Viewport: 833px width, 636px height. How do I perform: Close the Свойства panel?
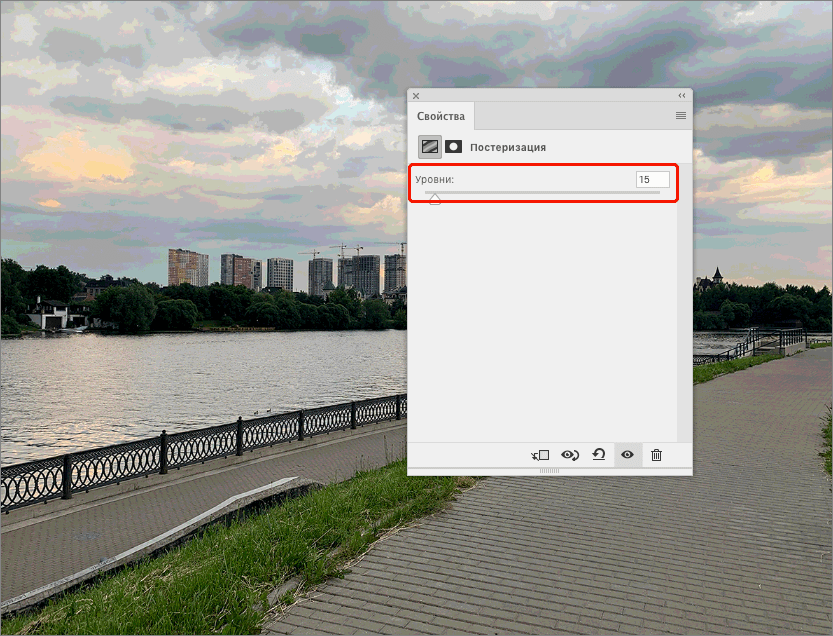pos(416,96)
